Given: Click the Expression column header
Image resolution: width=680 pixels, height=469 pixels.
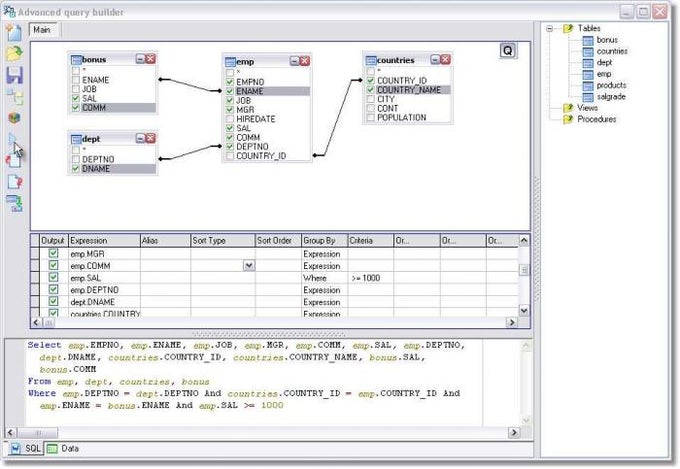Looking at the screenshot, I should (104, 240).
